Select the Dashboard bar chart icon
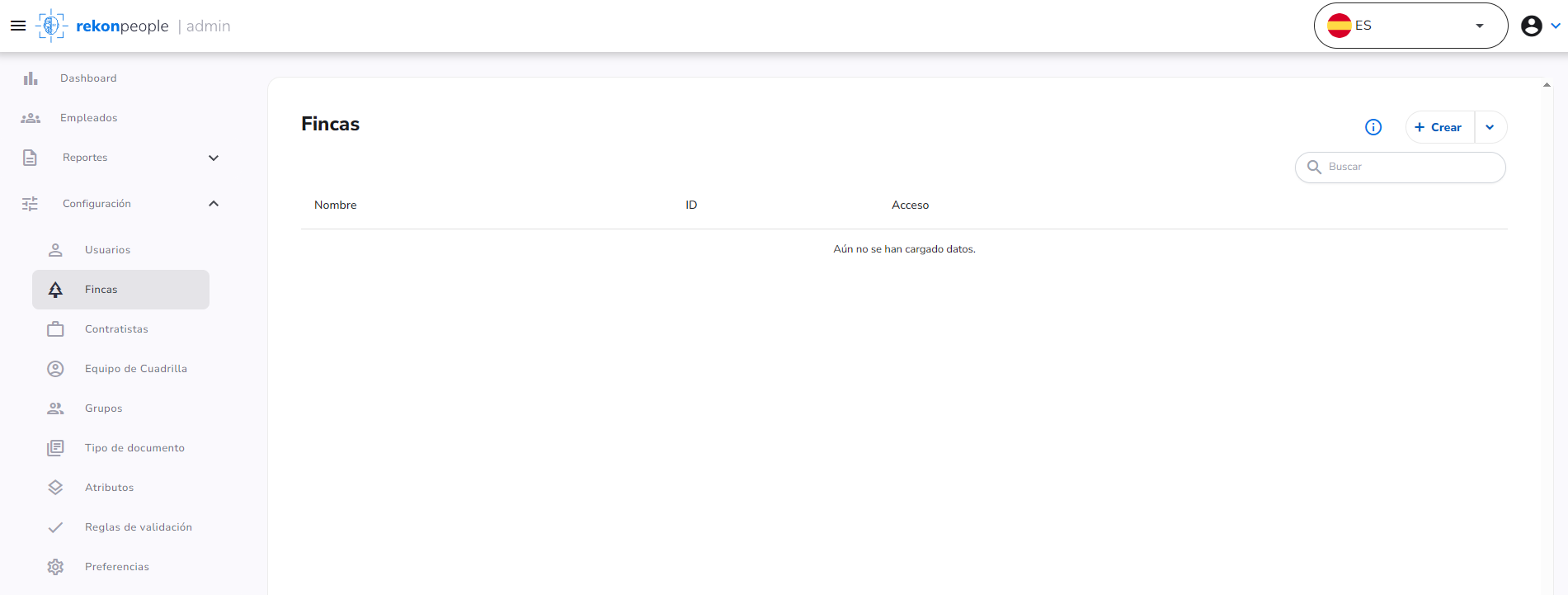1568x595 pixels. [x=31, y=78]
